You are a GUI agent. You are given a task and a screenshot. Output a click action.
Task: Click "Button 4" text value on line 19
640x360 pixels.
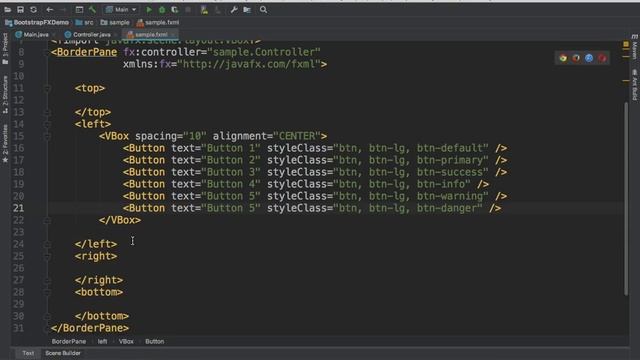(x=231, y=184)
